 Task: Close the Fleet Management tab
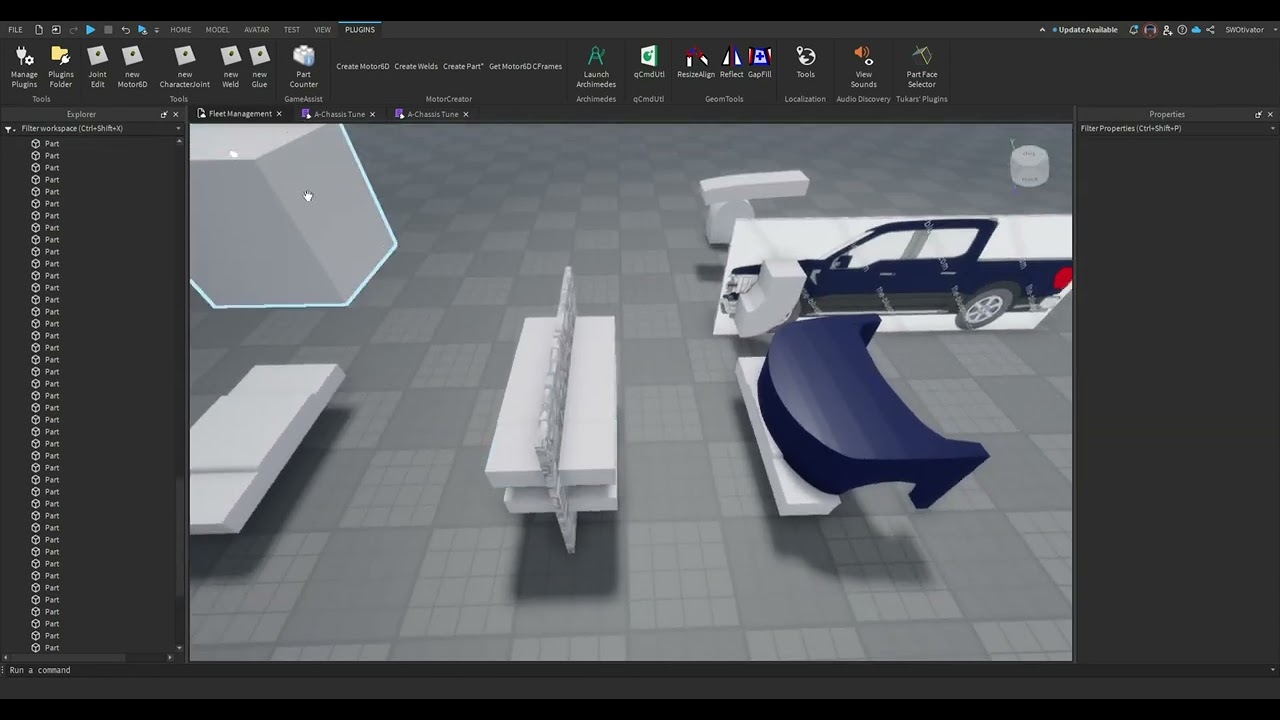[x=279, y=114]
